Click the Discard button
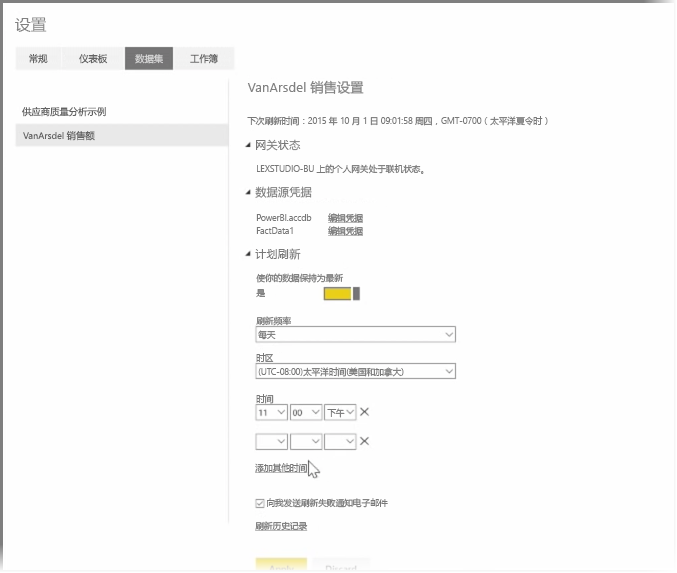The height and width of the screenshot is (573, 677). (x=341, y=565)
